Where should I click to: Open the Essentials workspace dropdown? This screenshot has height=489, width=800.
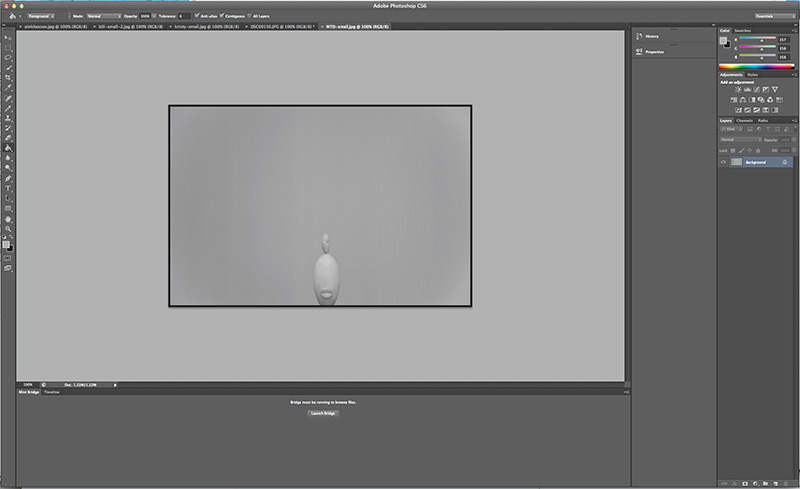[x=770, y=16]
